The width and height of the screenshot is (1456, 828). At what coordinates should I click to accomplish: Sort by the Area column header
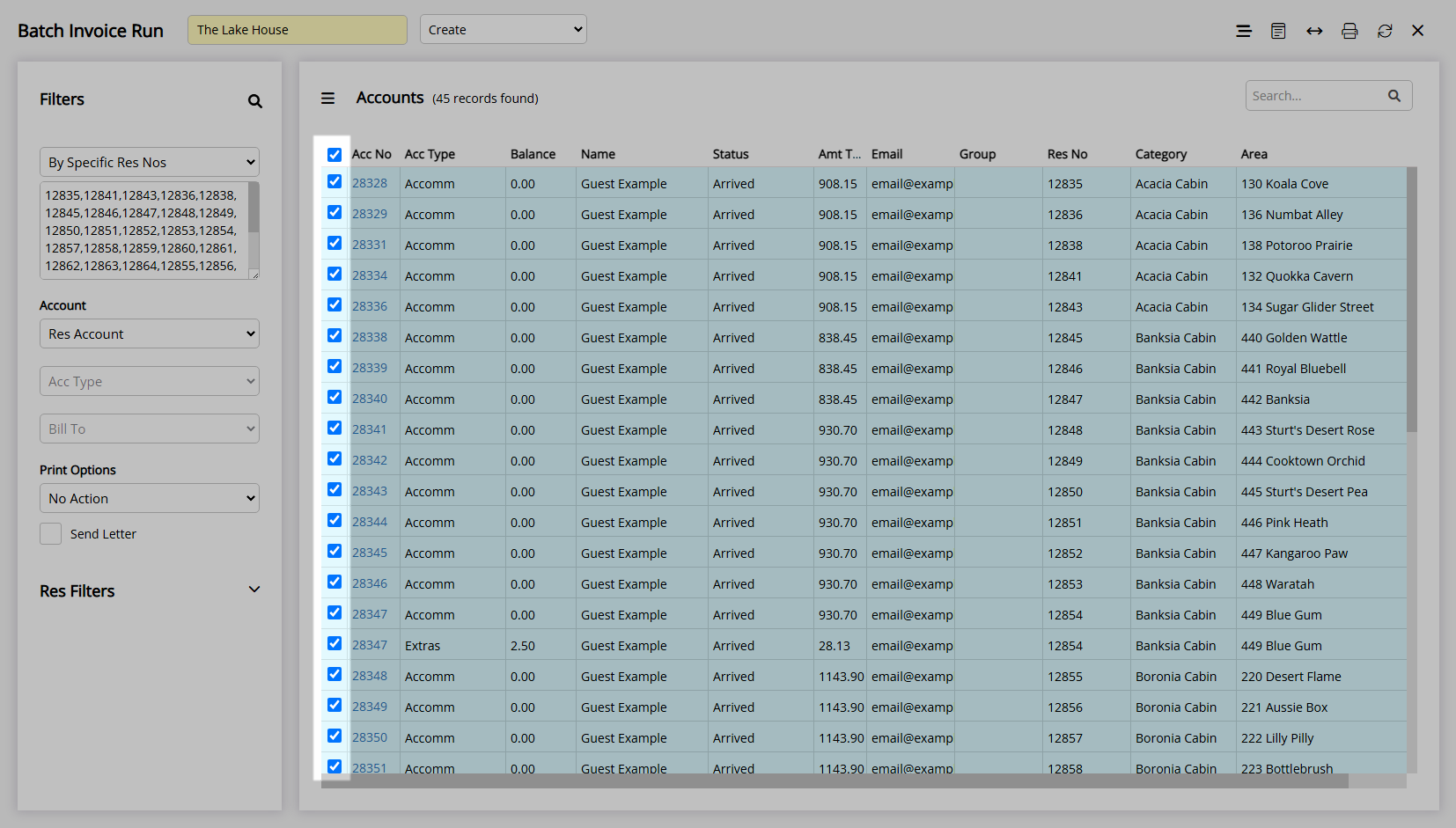click(x=1254, y=154)
